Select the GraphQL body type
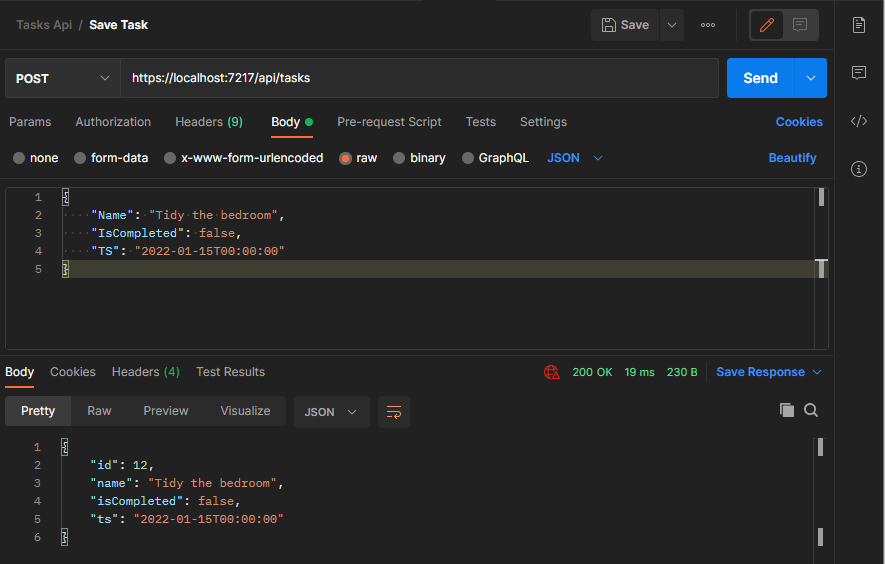Viewport: 885px width, 564px height. click(496, 158)
